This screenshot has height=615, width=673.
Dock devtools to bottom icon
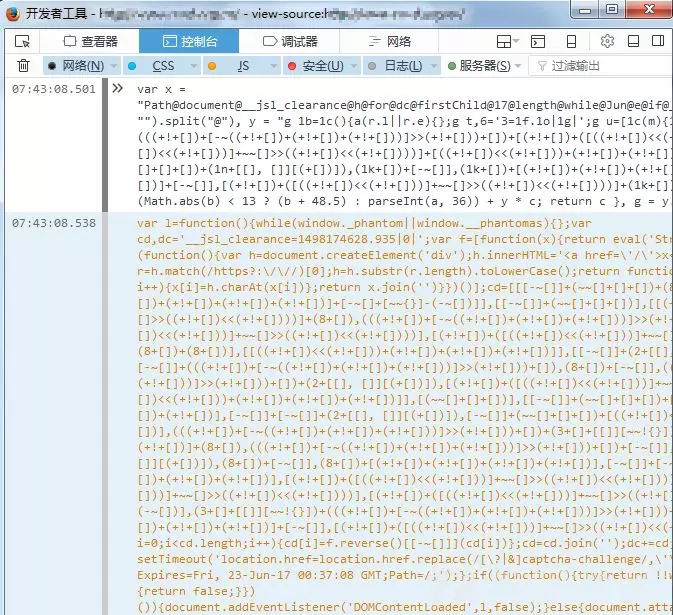pyautogui.click(x=633, y=41)
